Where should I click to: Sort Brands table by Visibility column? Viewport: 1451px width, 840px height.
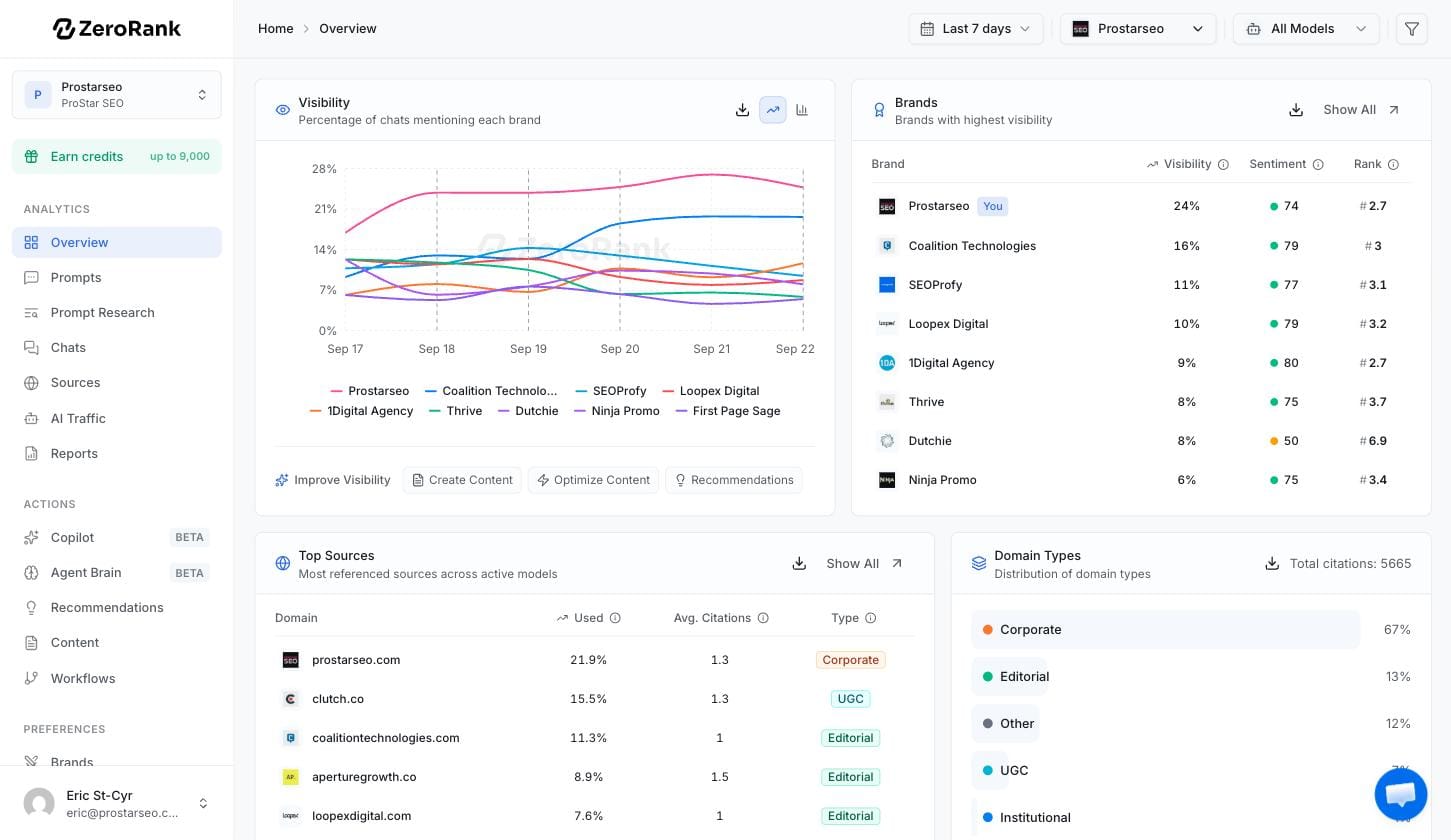click(x=1178, y=164)
